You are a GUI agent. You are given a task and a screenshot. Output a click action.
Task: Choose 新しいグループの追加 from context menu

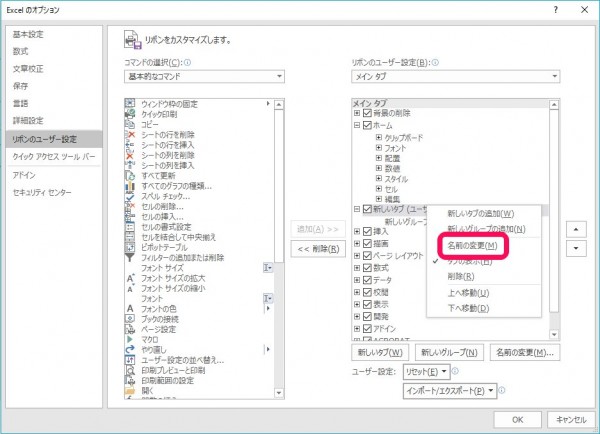(x=484, y=229)
